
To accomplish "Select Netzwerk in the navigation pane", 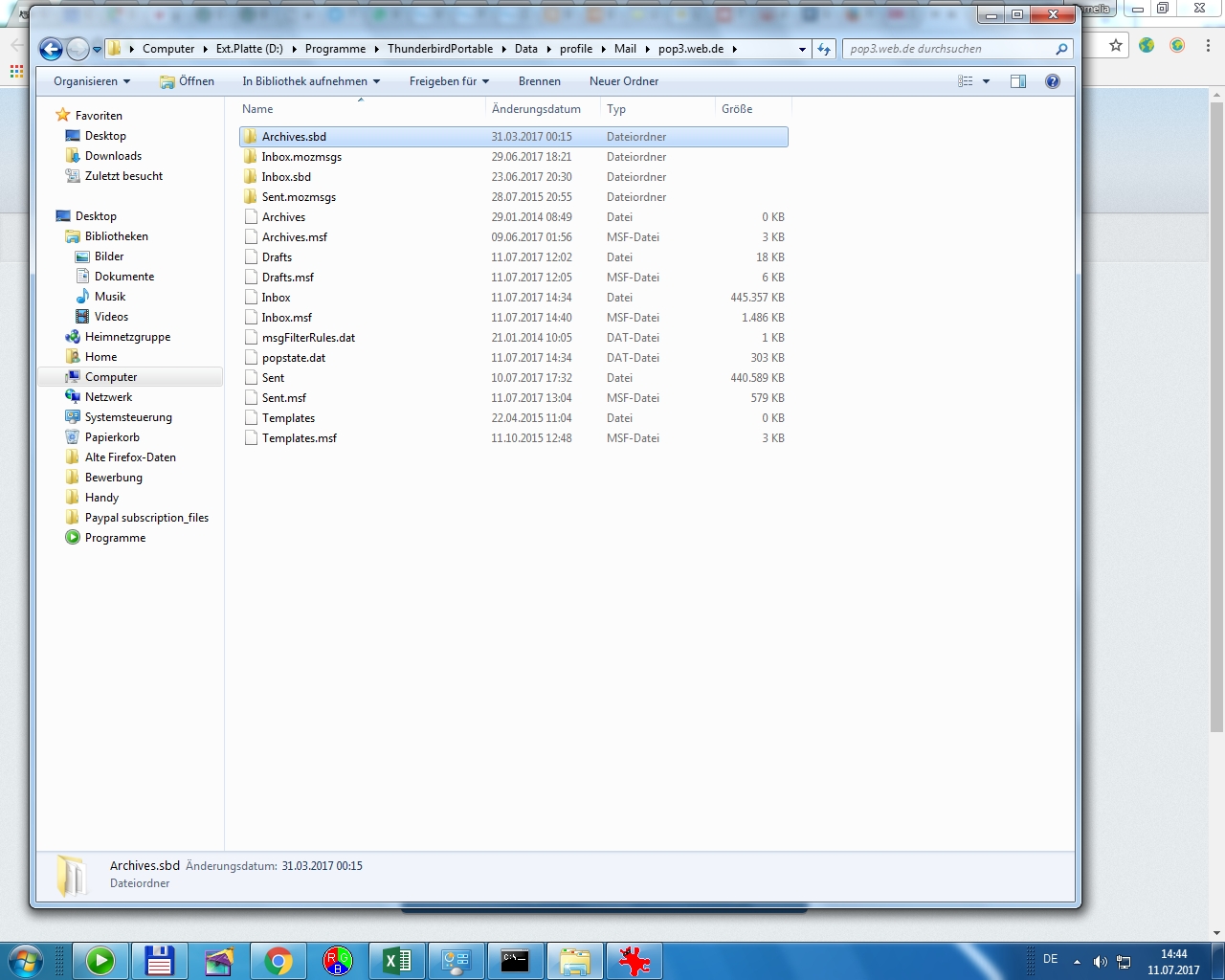I will [x=108, y=397].
